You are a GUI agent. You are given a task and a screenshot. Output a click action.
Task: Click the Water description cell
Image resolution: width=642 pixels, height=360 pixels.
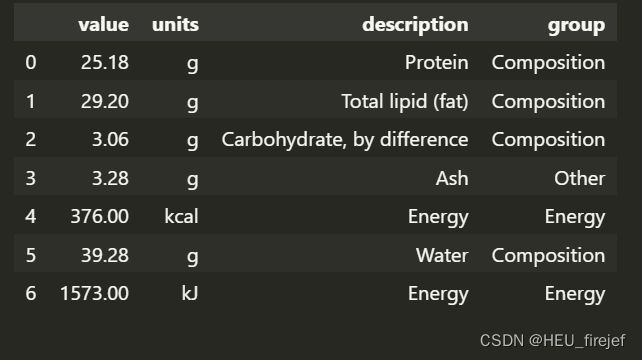point(442,255)
